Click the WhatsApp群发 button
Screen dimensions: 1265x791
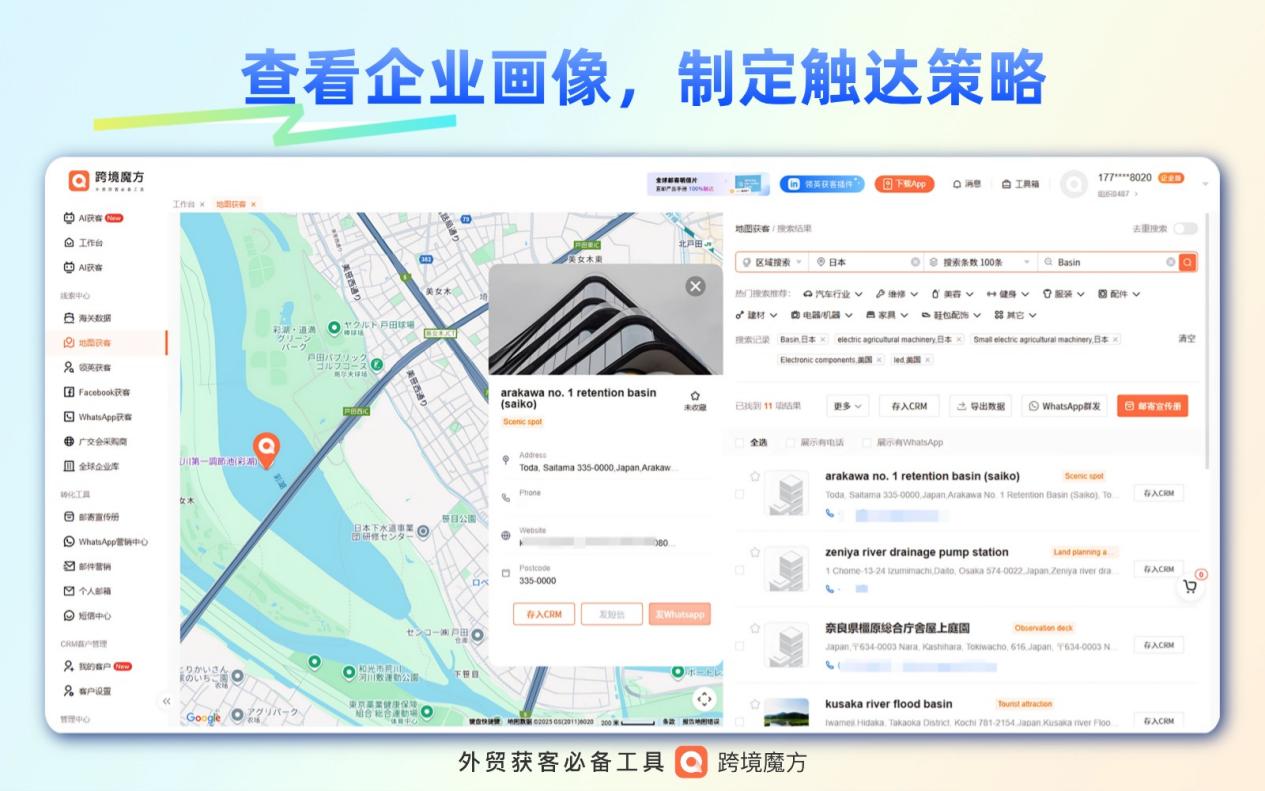pyautogui.click(x=1064, y=406)
